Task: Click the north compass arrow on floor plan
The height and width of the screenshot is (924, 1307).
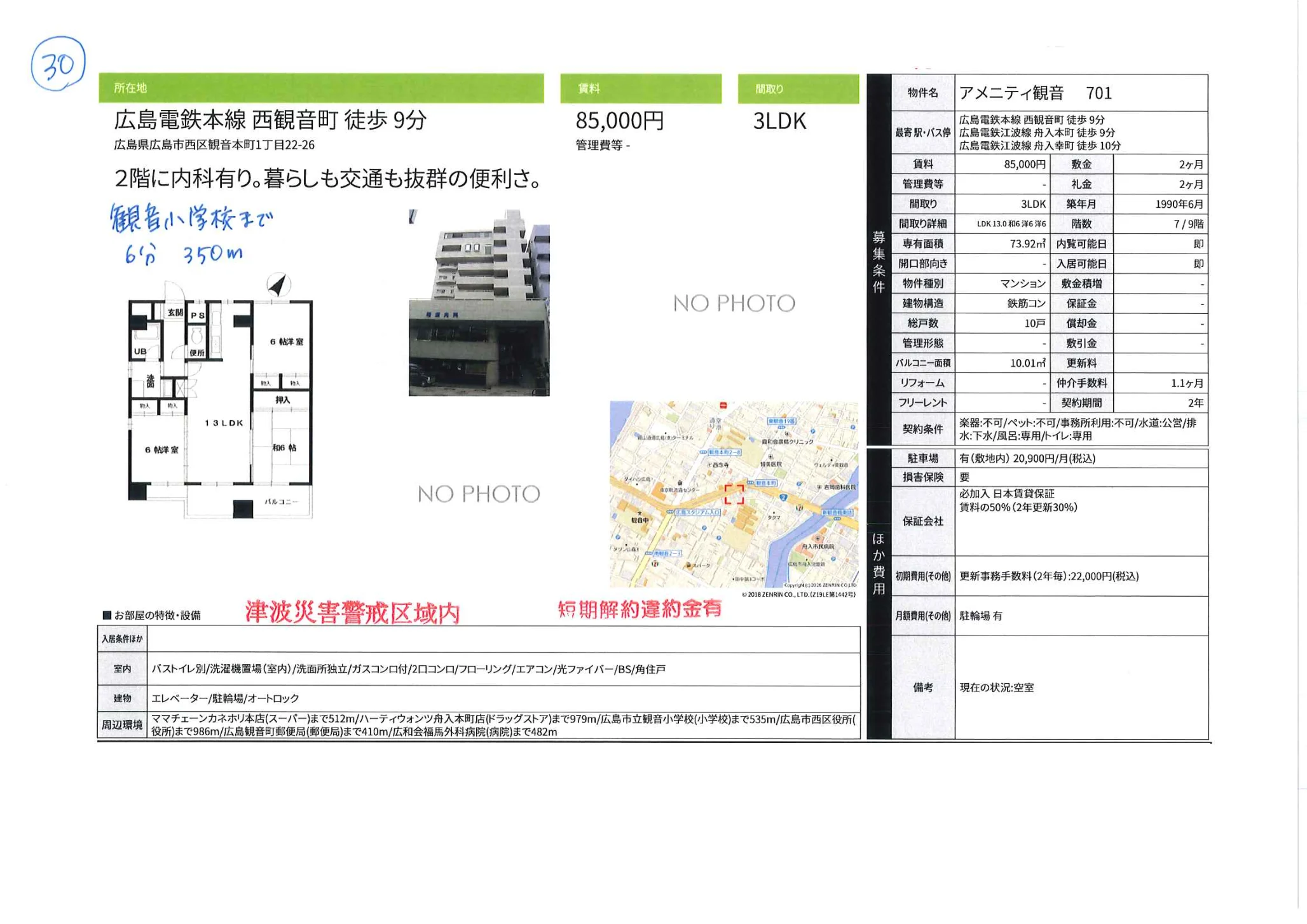Action: (x=278, y=285)
